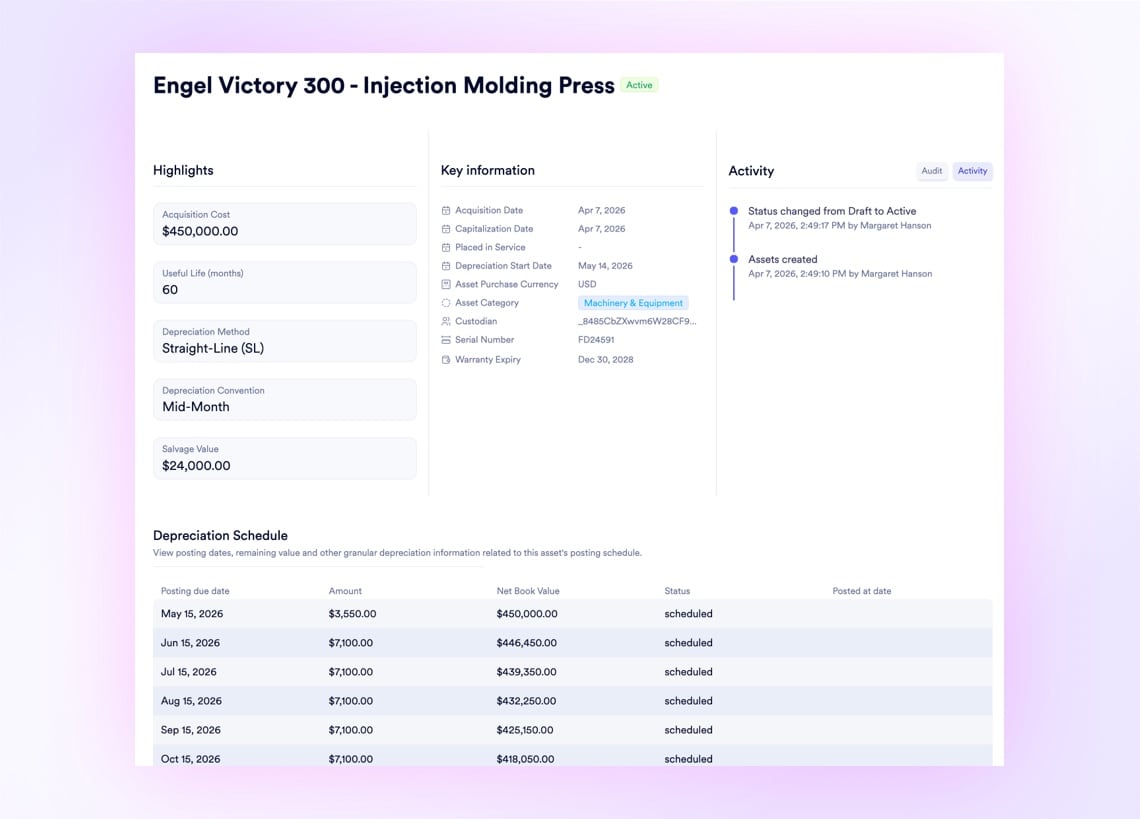The height and width of the screenshot is (819, 1140).
Task: Click the $432,250.00 net book value cell
Action: [526, 701]
